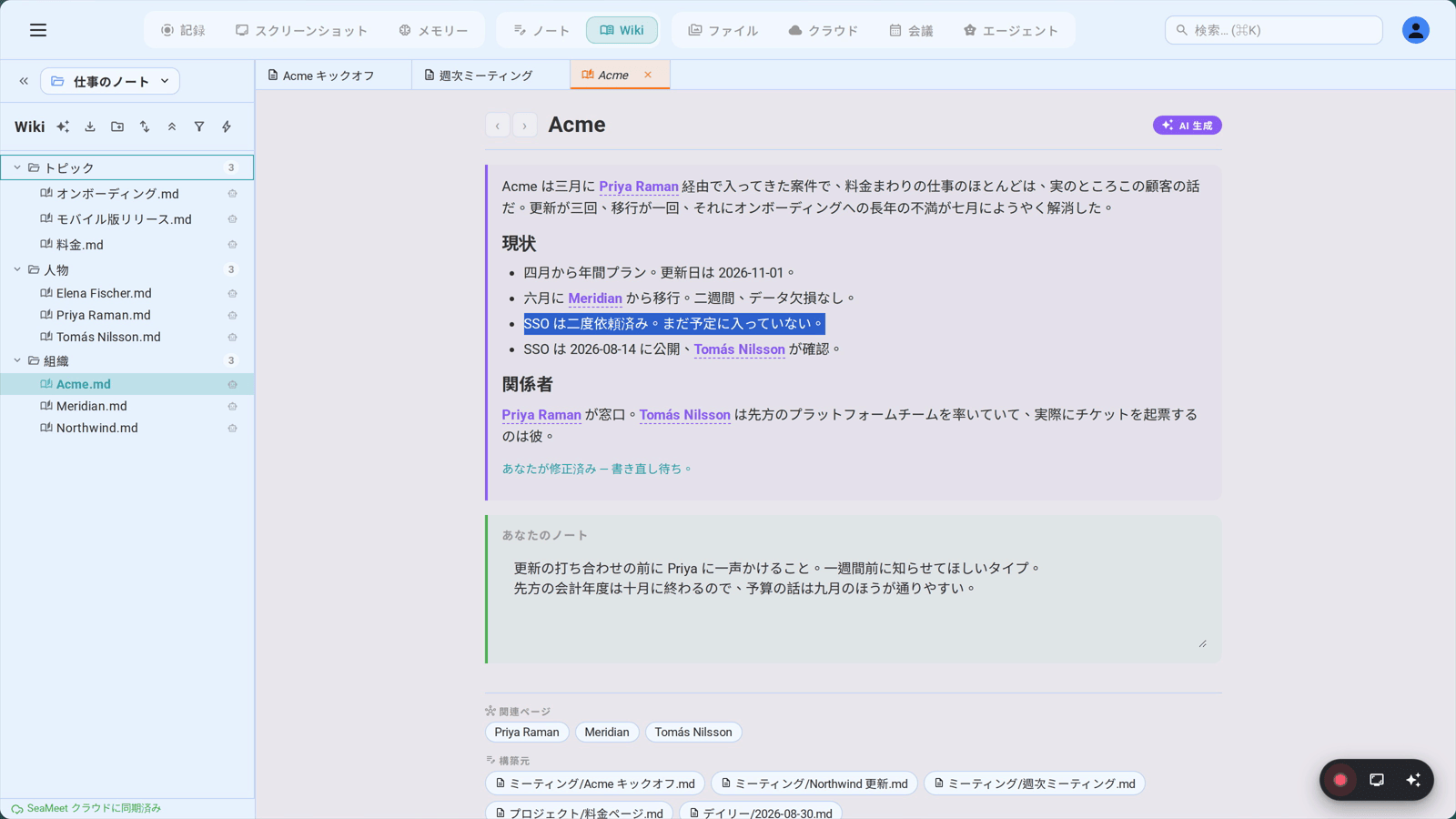The height and width of the screenshot is (819, 1456).
Task: Click the lightning bolt icon in Wiki toolbar
Action: point(227,126)
